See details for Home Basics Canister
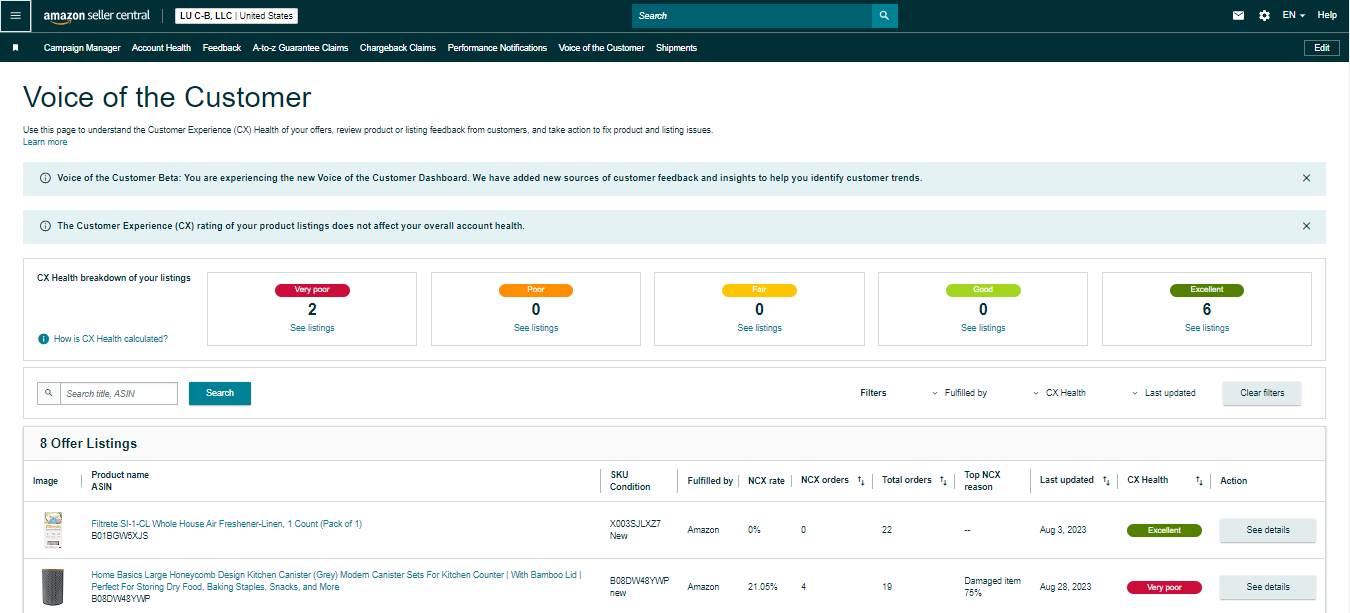Viewport: 1350px width, 613px height. (1268, 587)
